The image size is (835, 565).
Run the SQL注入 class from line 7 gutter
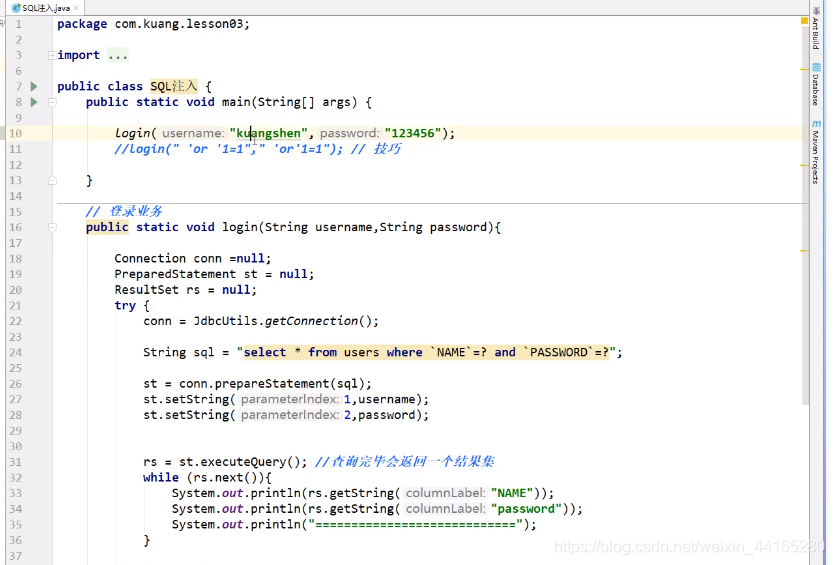click(x=34, y=86)
